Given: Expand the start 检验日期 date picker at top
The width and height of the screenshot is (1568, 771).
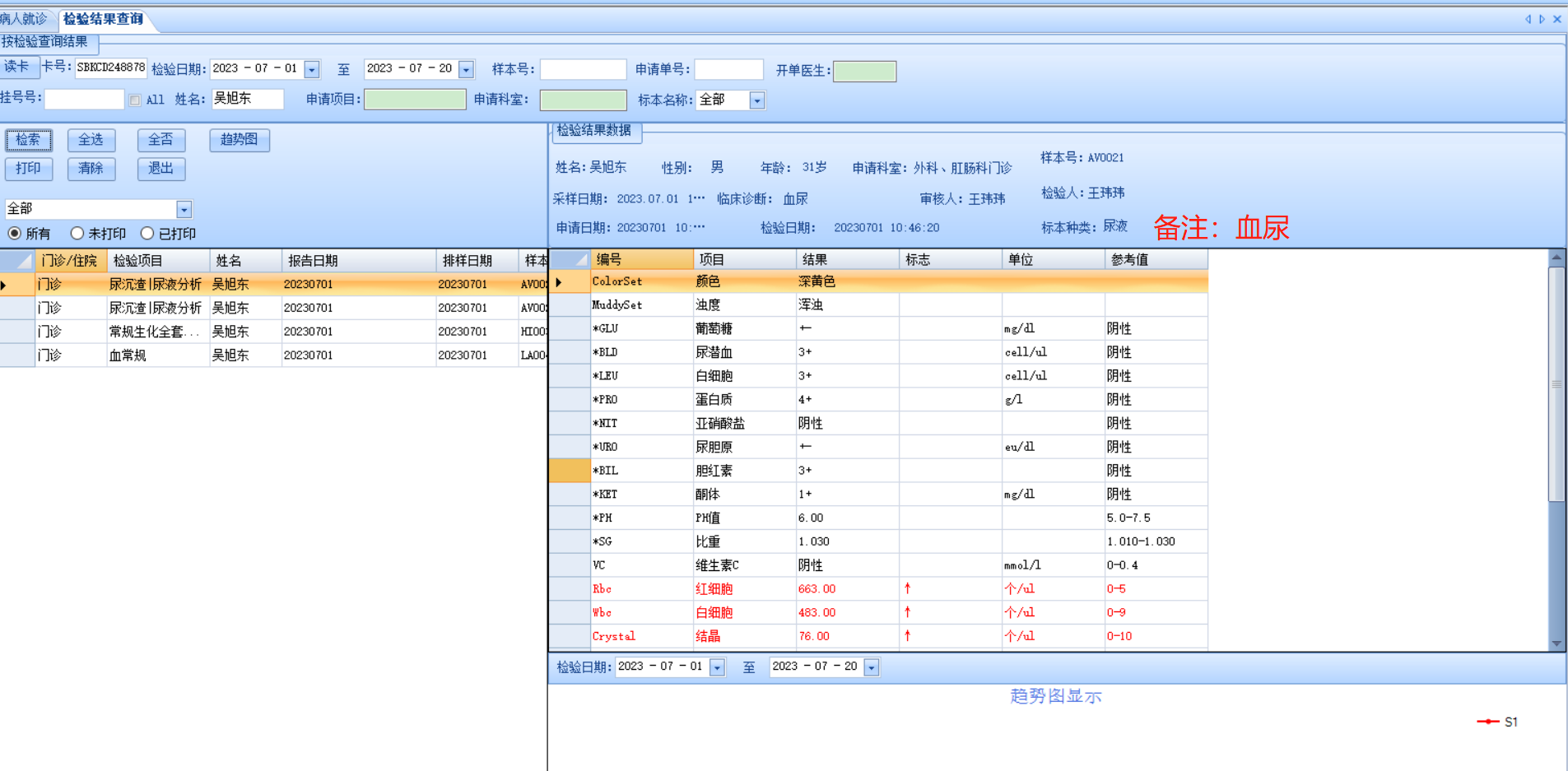Looking at the screenshot, I should click(x=312, y=70).
